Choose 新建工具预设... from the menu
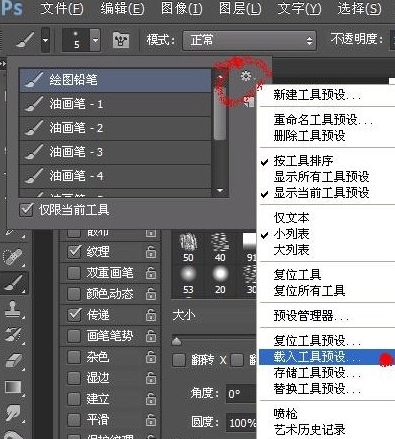The width and height of the screenshot is (395, 439). coord(317,95)
